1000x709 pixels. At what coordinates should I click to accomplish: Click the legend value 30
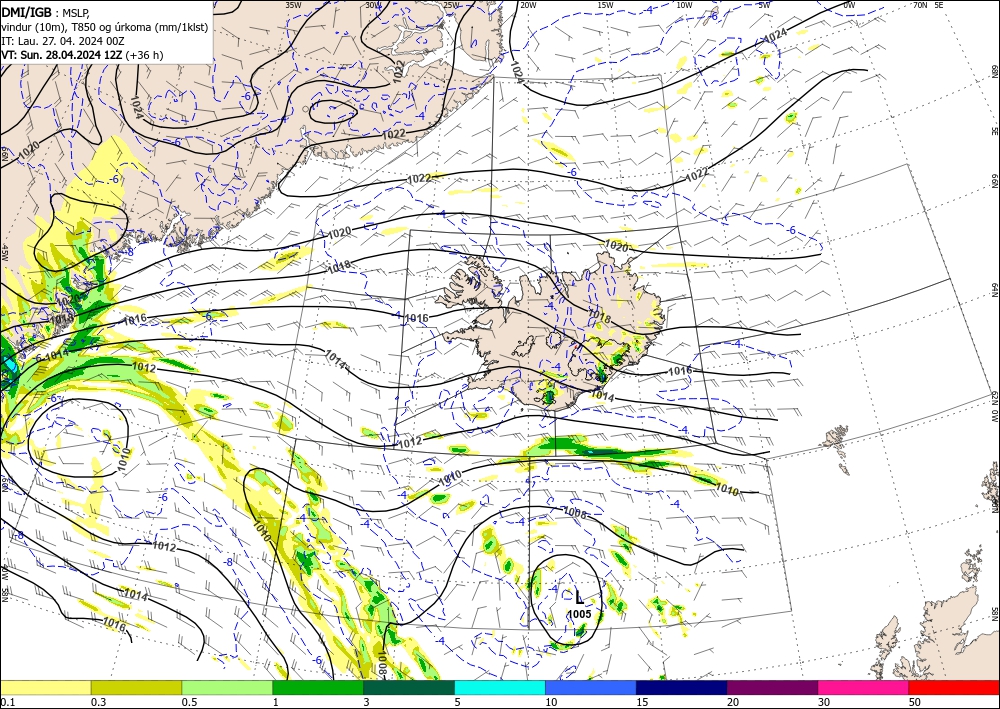[824, 702]
